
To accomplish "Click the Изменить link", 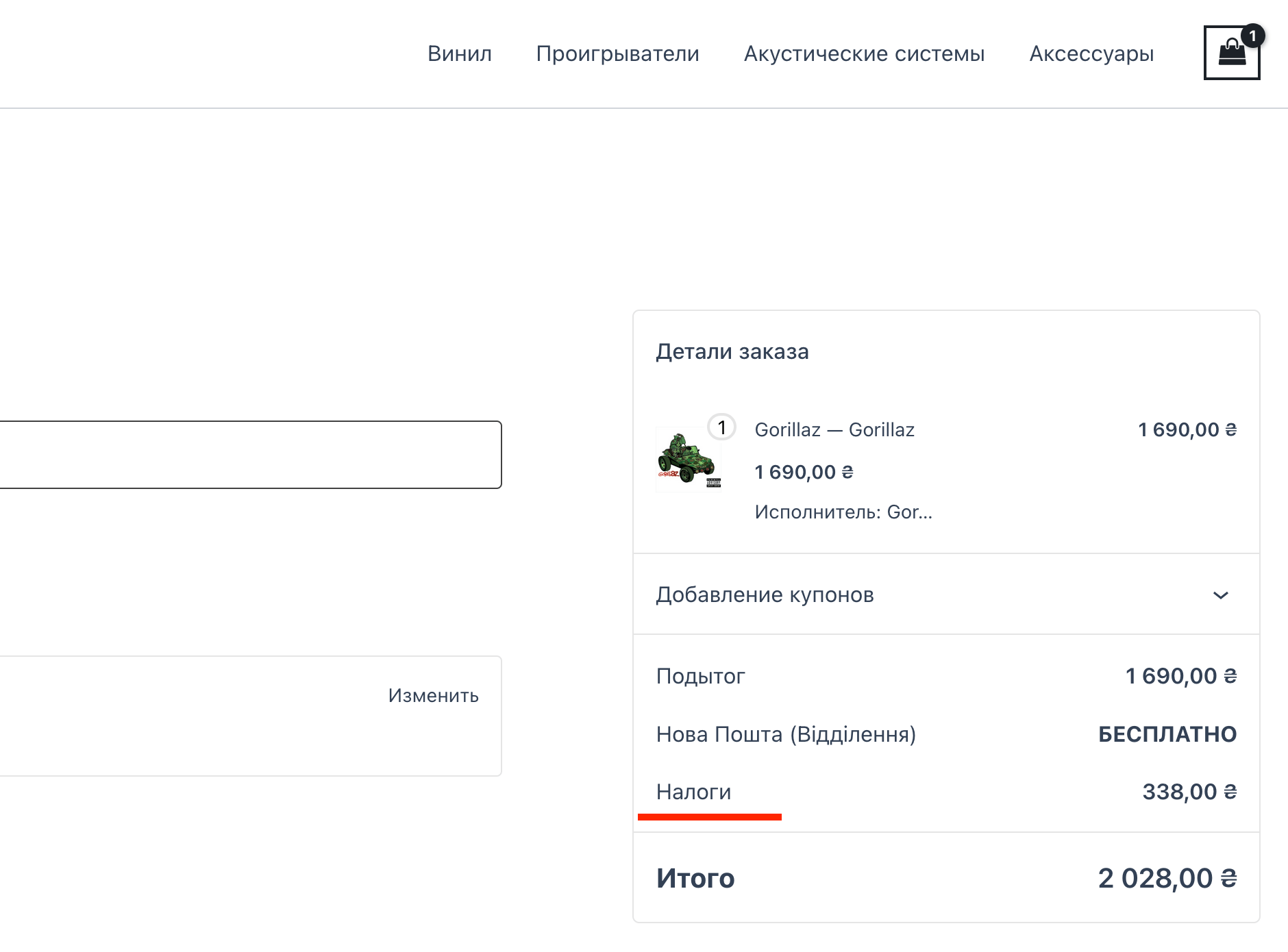I will pos(433,696).
